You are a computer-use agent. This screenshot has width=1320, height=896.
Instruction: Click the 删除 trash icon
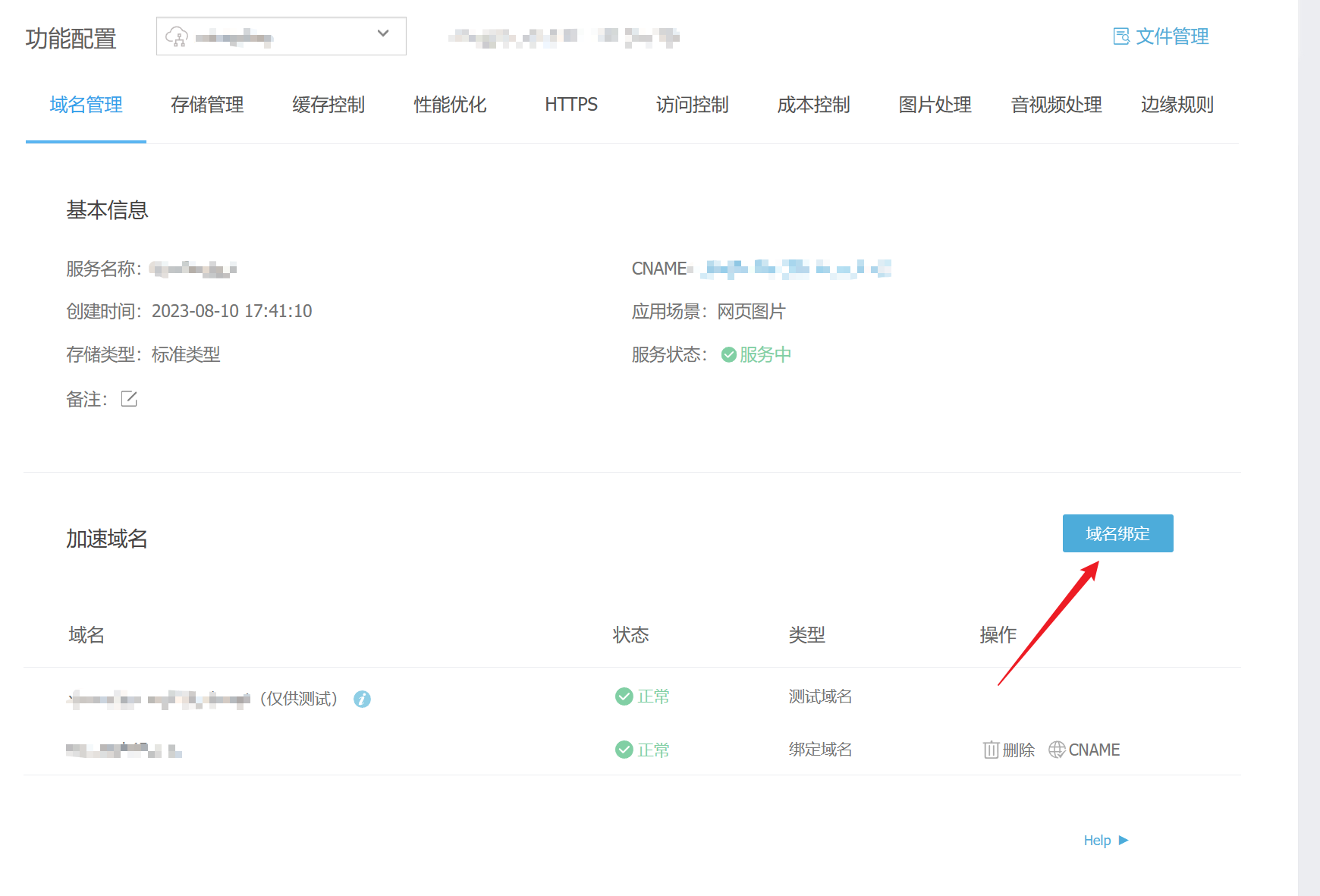(x=991, y=750)
